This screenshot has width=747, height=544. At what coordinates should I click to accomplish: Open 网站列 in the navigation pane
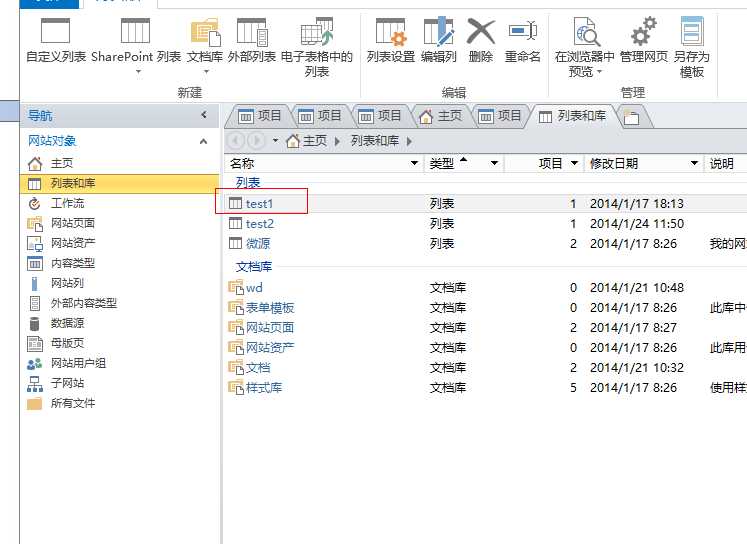(x=119, y=283)
